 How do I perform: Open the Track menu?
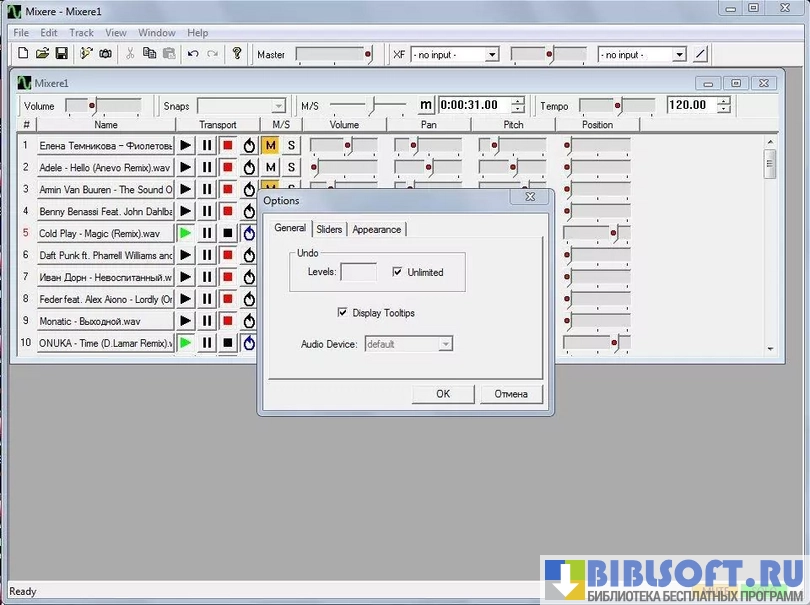click(81, 33)
